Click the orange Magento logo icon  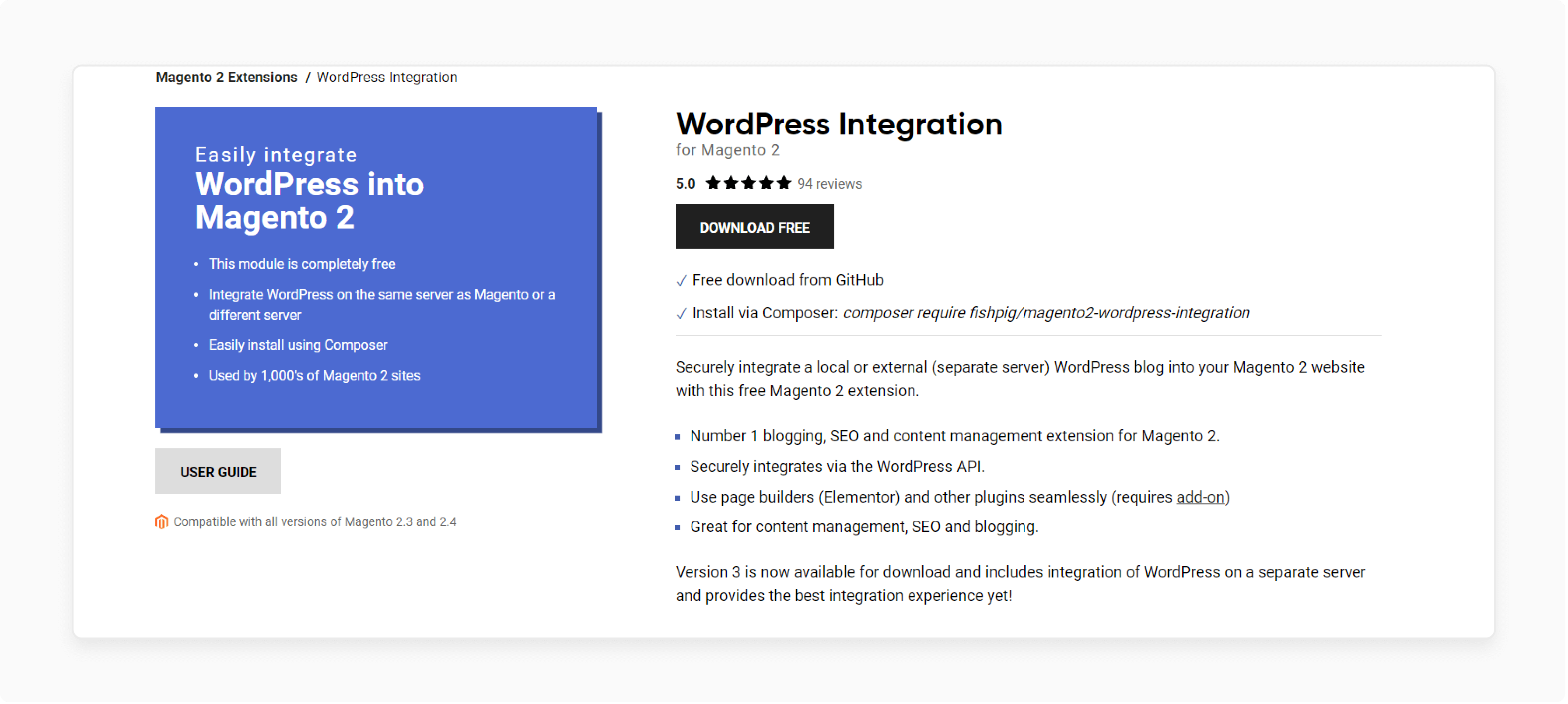pyautogui.click(x=161, y=522)
